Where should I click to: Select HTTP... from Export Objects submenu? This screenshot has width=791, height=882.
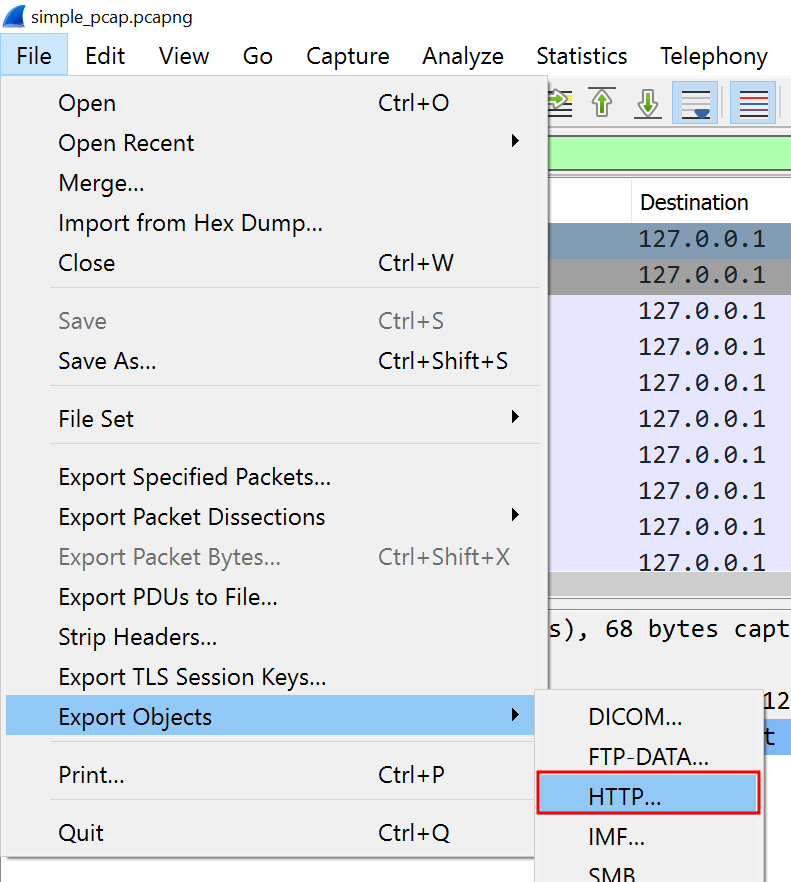coord(625,796)
